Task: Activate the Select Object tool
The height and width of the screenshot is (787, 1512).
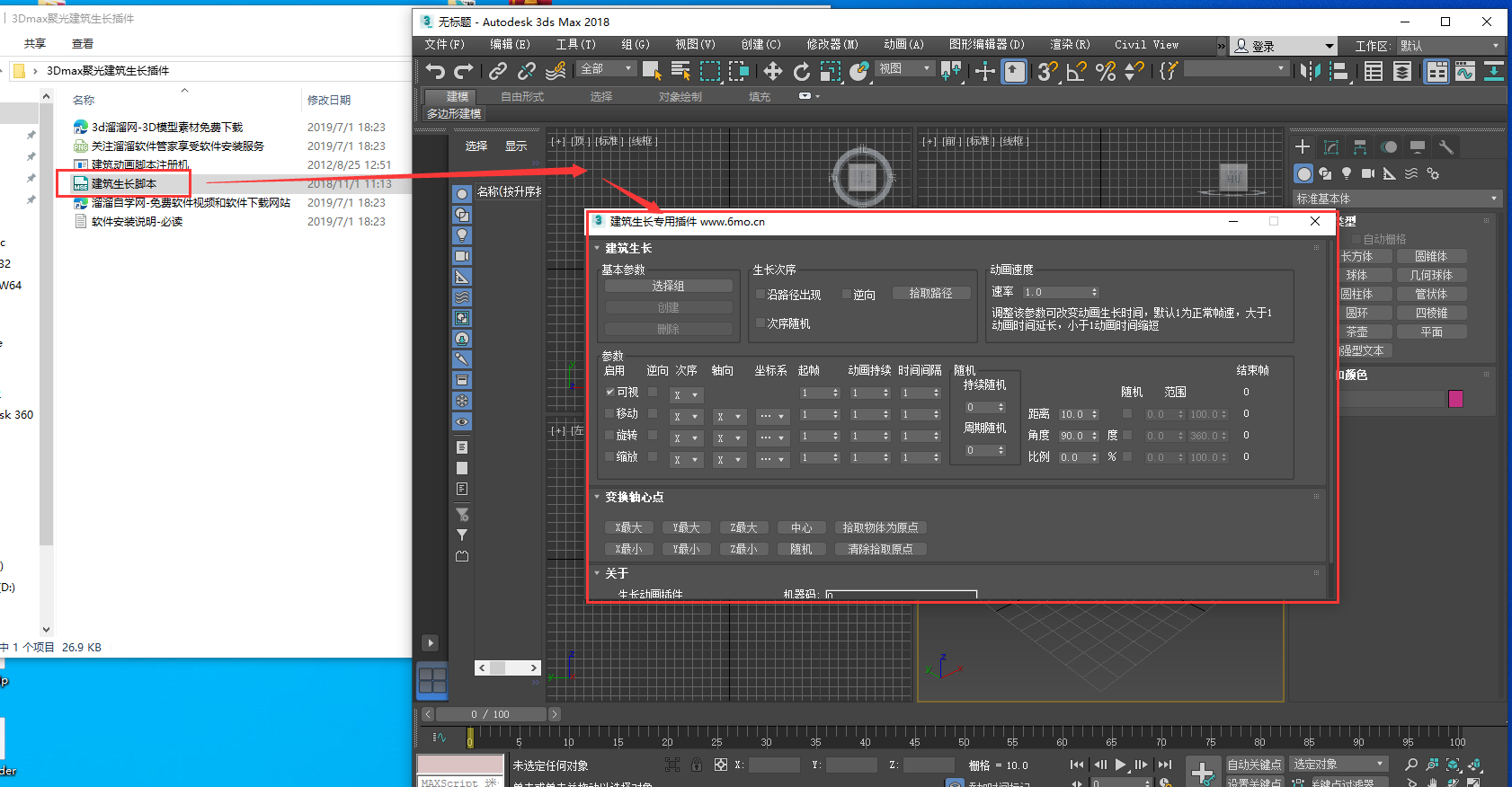Action: click(652, 71)
